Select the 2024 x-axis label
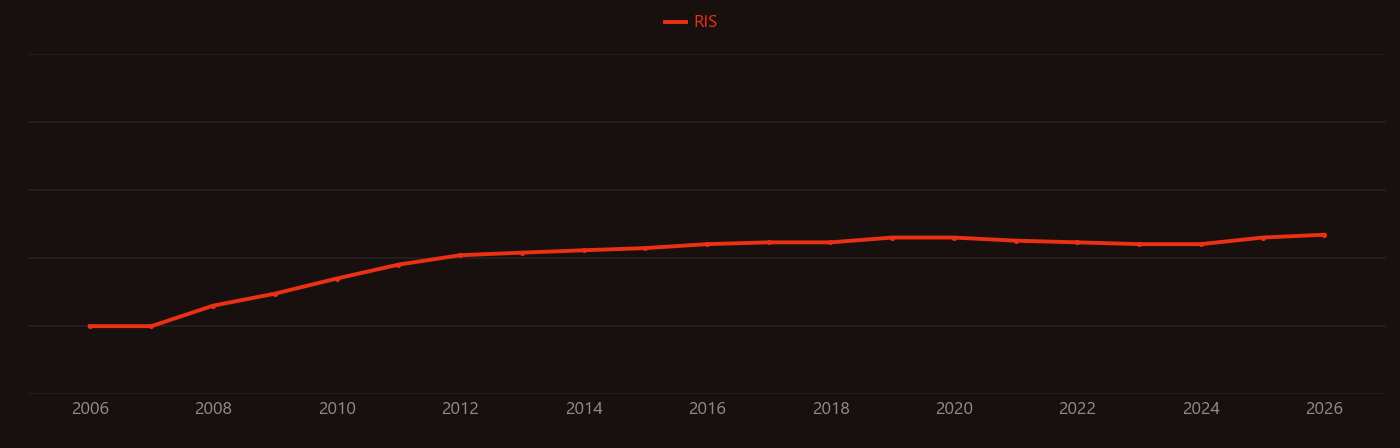Image resolution: width=1400 pixels, height=448 pixels. pyautogui.click(x=1201, y=409)
